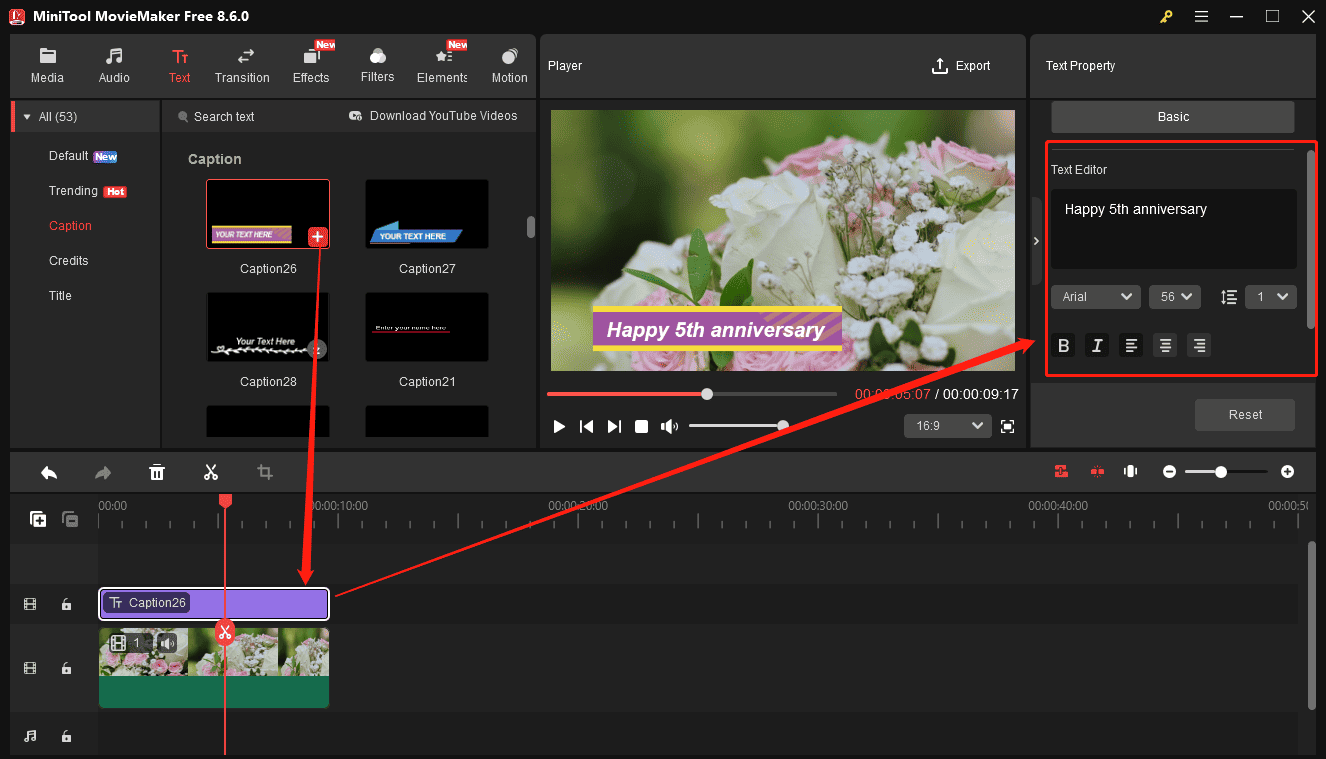Stop the playback

[x=642, y=426]
